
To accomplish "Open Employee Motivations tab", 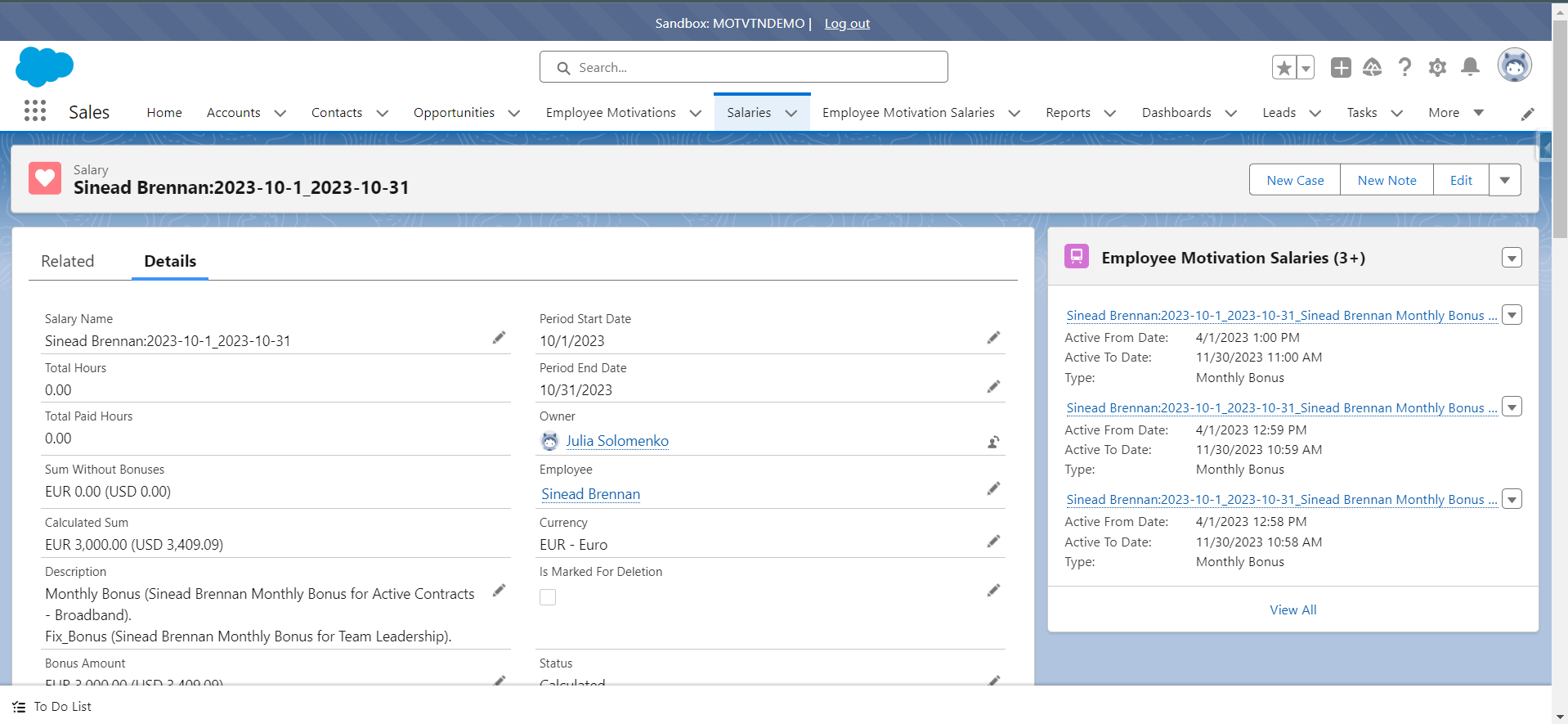I will pos(611,113).
